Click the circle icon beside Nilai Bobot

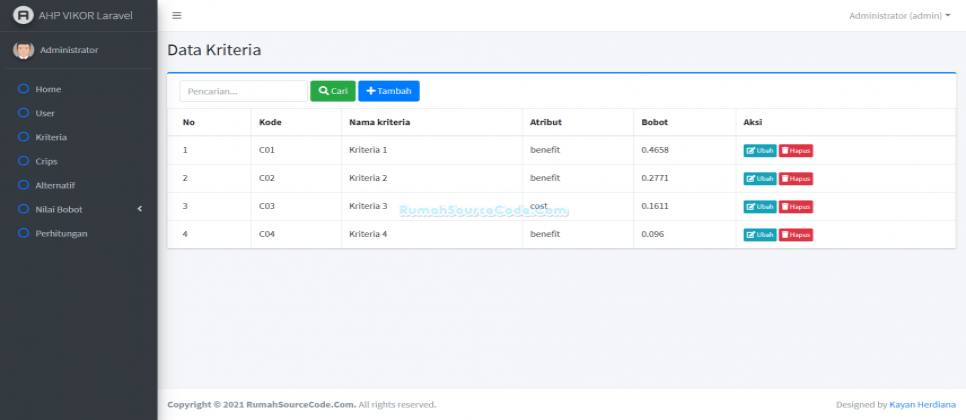pos(23,209)
